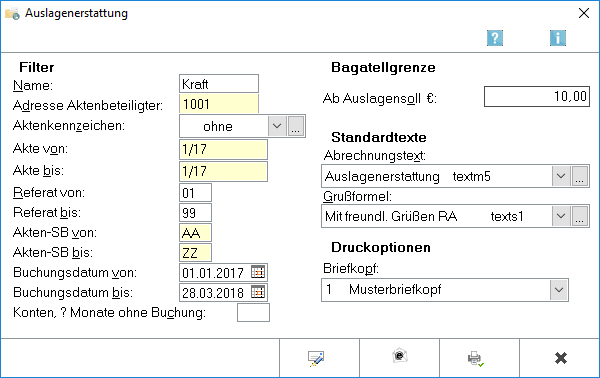Click the e-mail envelope icon button
This screenshot has width=600, height=378.
click(399, 356)
